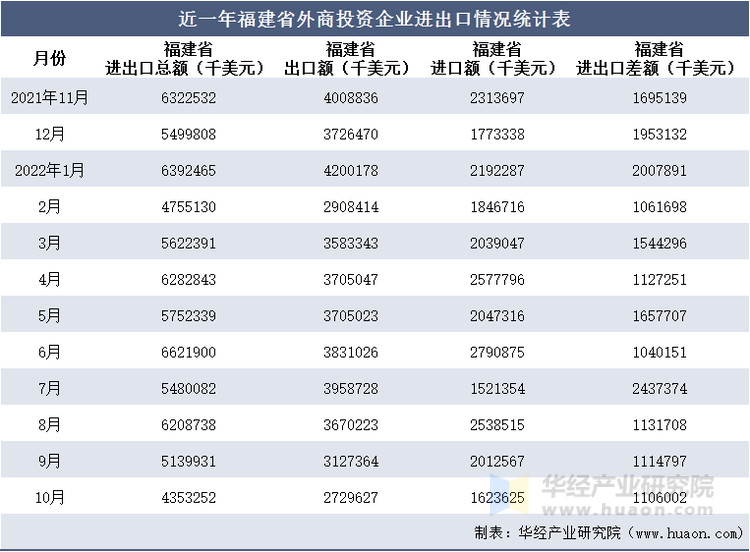The height and width of the screenshot is (552, 750).
Task: Click export value 3670223
Action: (351, 425)
